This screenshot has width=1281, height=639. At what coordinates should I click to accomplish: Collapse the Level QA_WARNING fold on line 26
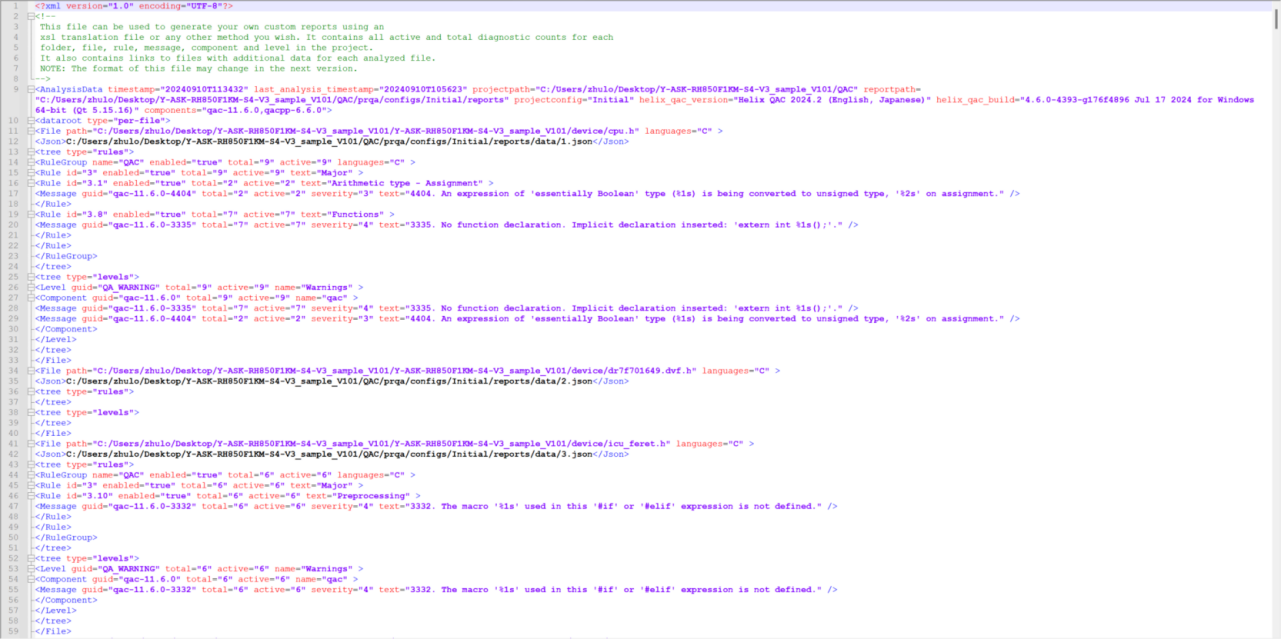click(31, 287)
